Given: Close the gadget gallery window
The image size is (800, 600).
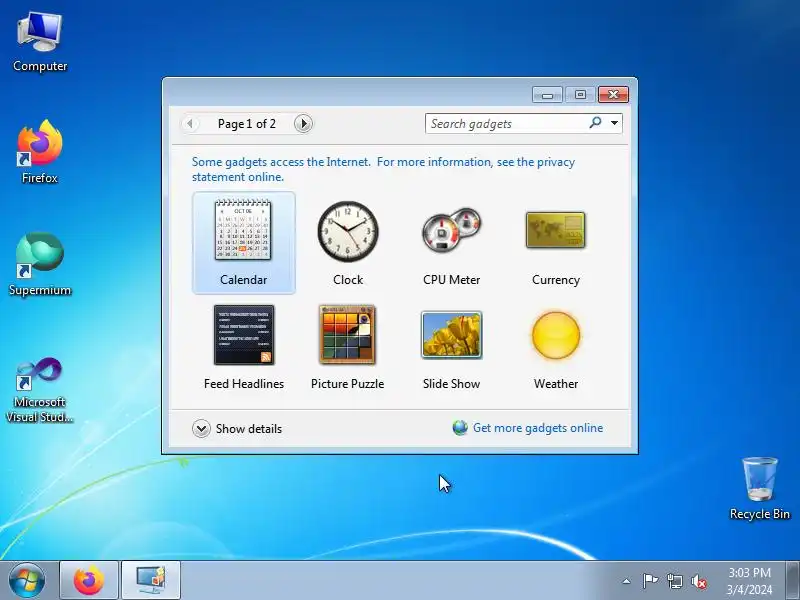Looking at the screenshot, I should tap(613, 94).
